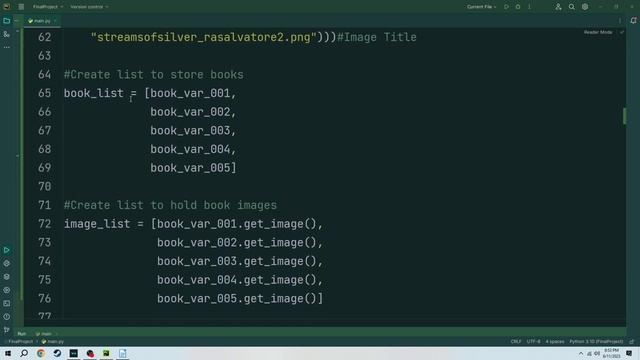The image size is (640, 360).
Task: Click the "#Image Title" comment
Action: [377, 37]
